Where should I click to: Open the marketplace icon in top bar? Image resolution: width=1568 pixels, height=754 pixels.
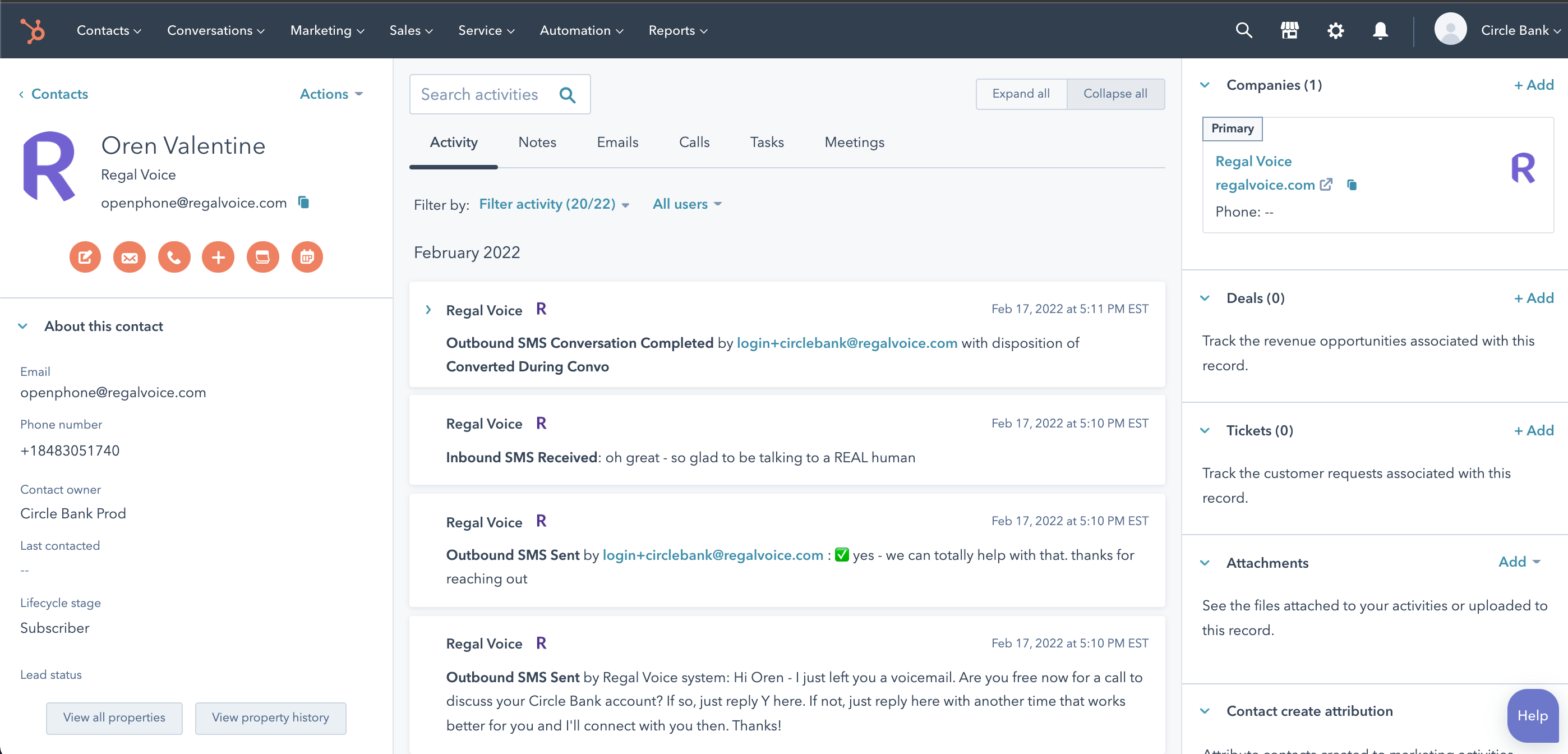[x=1289, y=30]
